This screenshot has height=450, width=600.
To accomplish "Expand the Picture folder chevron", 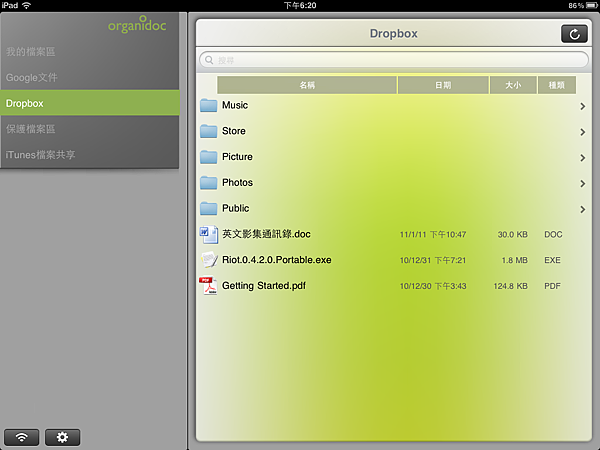I will (582, 158).
